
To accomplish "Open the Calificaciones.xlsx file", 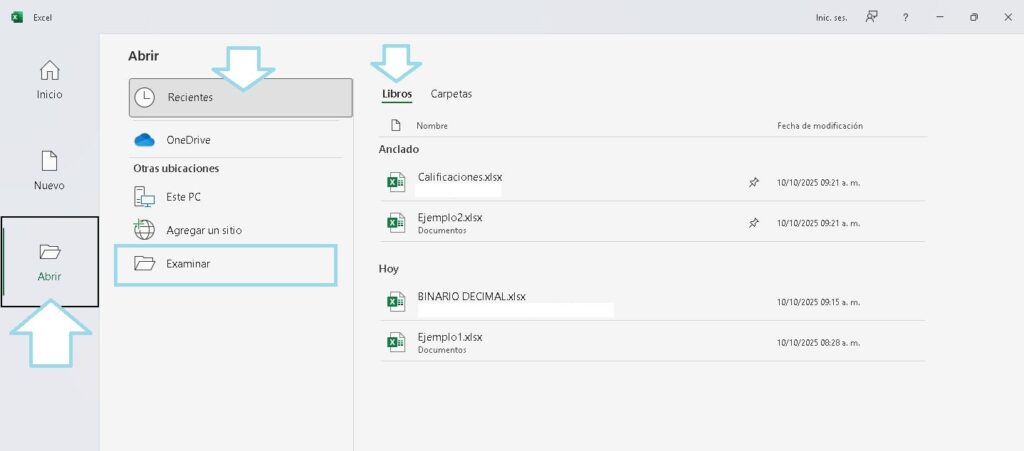I will (460, 177).
